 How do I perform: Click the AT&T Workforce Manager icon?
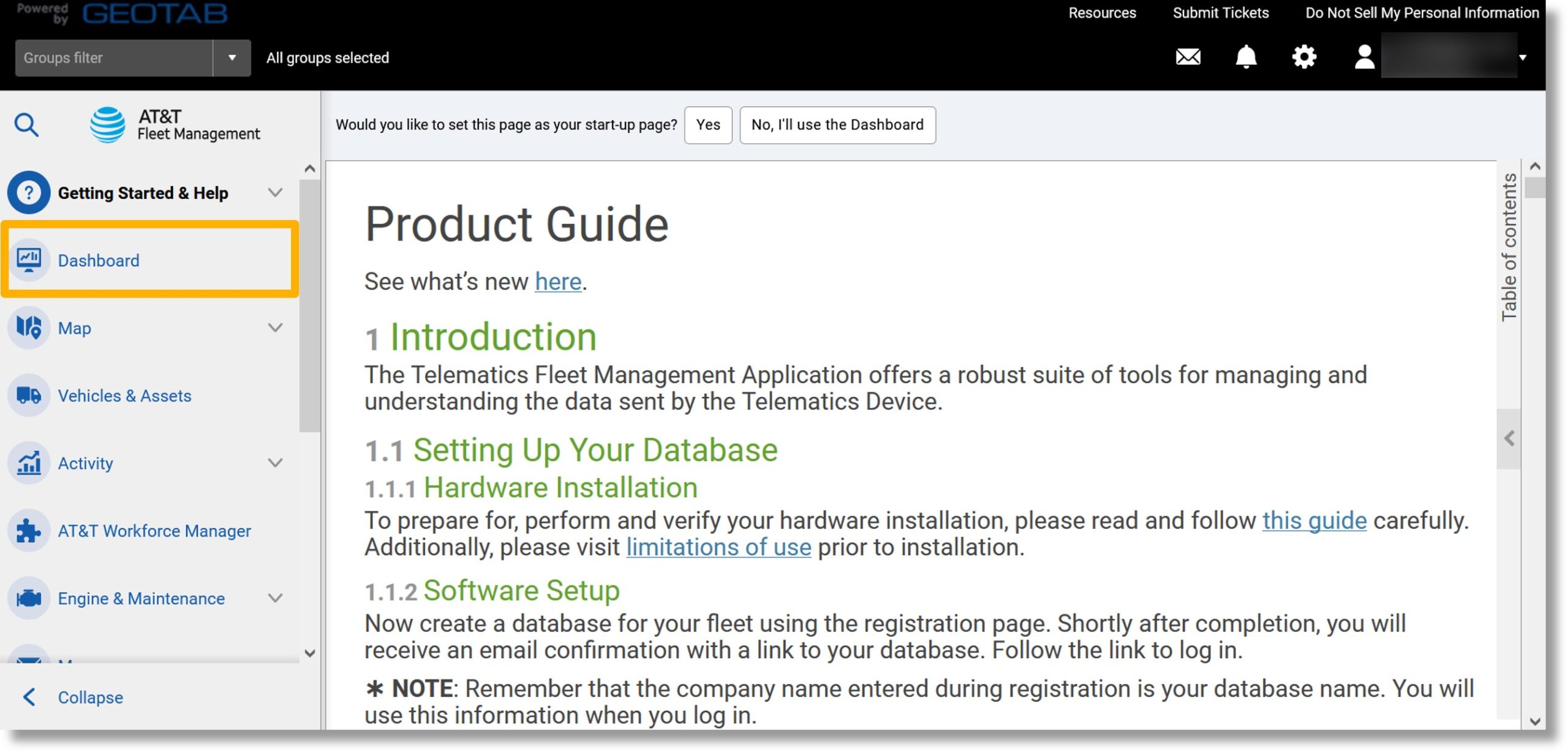click(30, 529)
